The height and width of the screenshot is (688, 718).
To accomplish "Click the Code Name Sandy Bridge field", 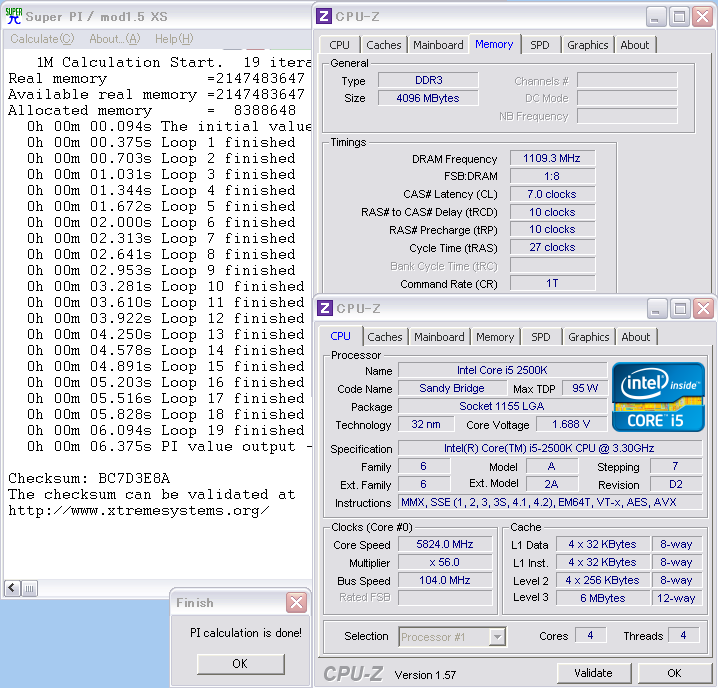I will click(452, 388).
